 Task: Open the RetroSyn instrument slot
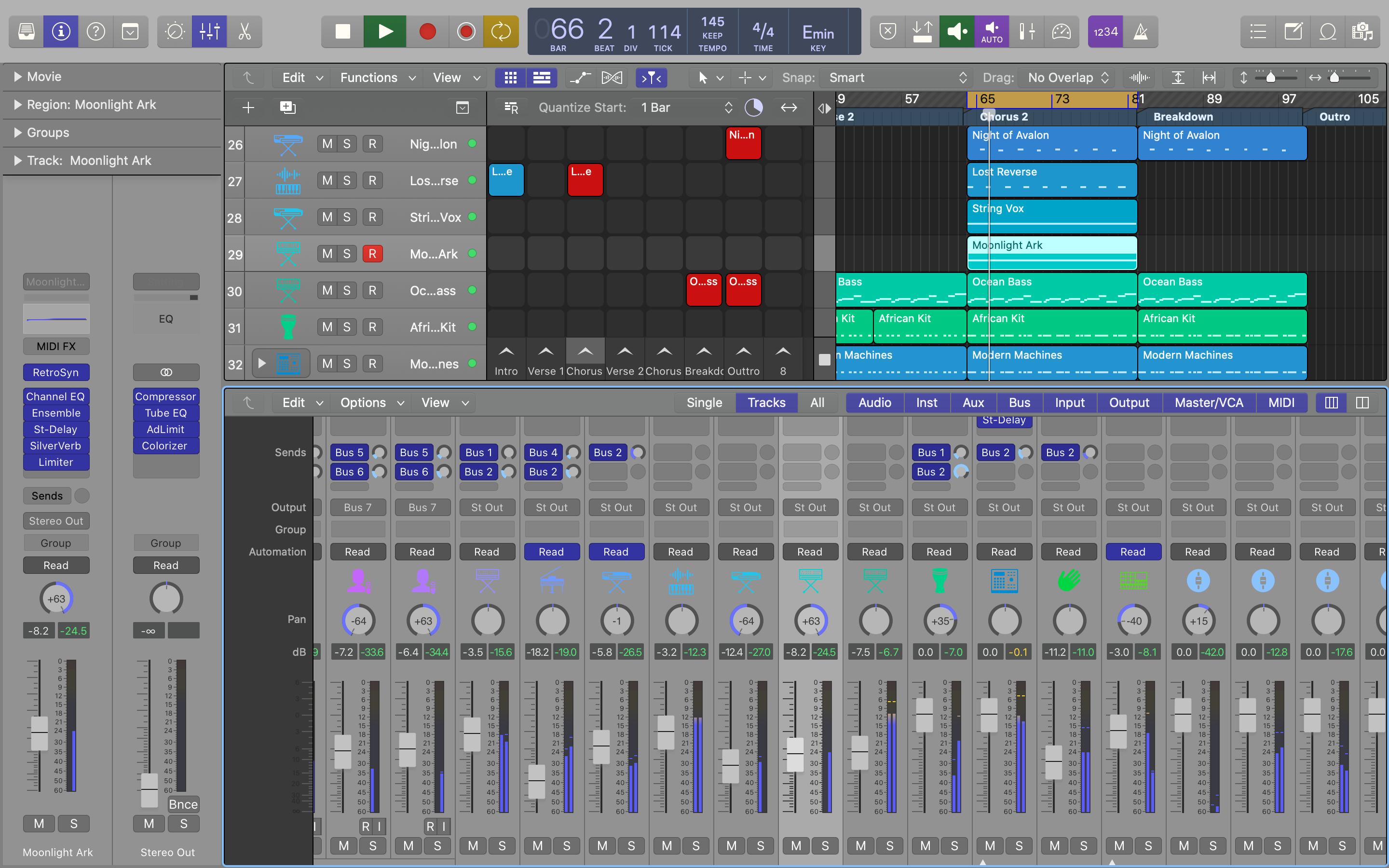(x=55, y=372)
